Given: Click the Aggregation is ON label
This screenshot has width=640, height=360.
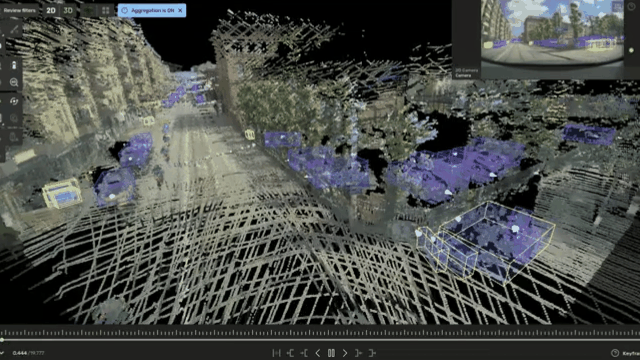Looking at the screenshot, I should click(x=152, y=11).
